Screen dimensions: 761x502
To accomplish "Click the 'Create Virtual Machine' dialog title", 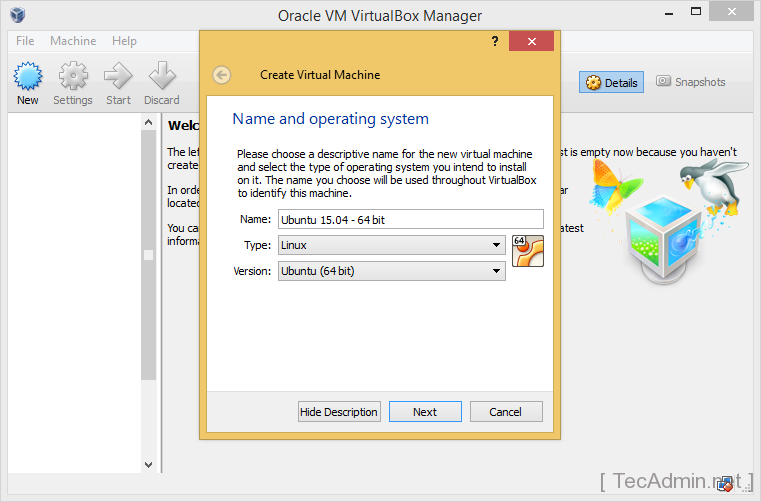I will point(320,75).
